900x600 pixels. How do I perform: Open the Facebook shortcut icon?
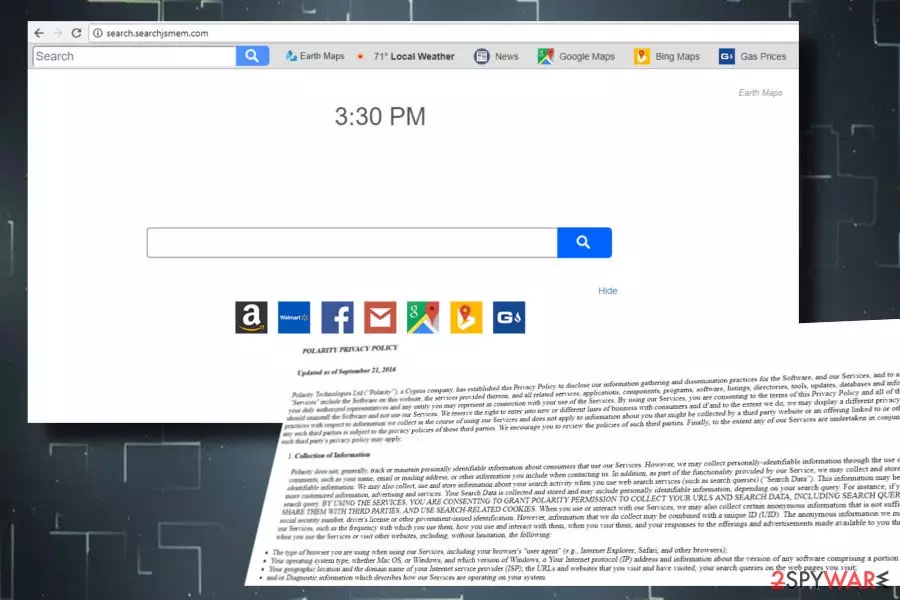click(x=337, y=317)
